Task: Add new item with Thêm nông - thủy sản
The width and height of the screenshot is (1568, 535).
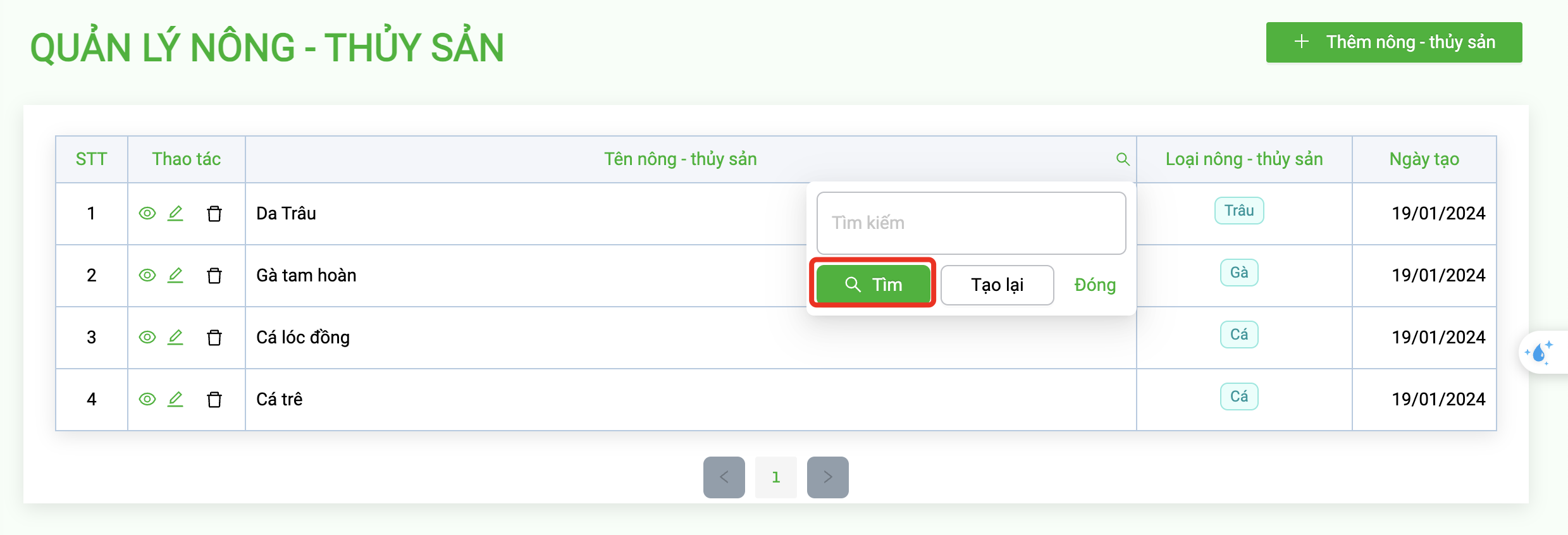Action: (1394, 42)
